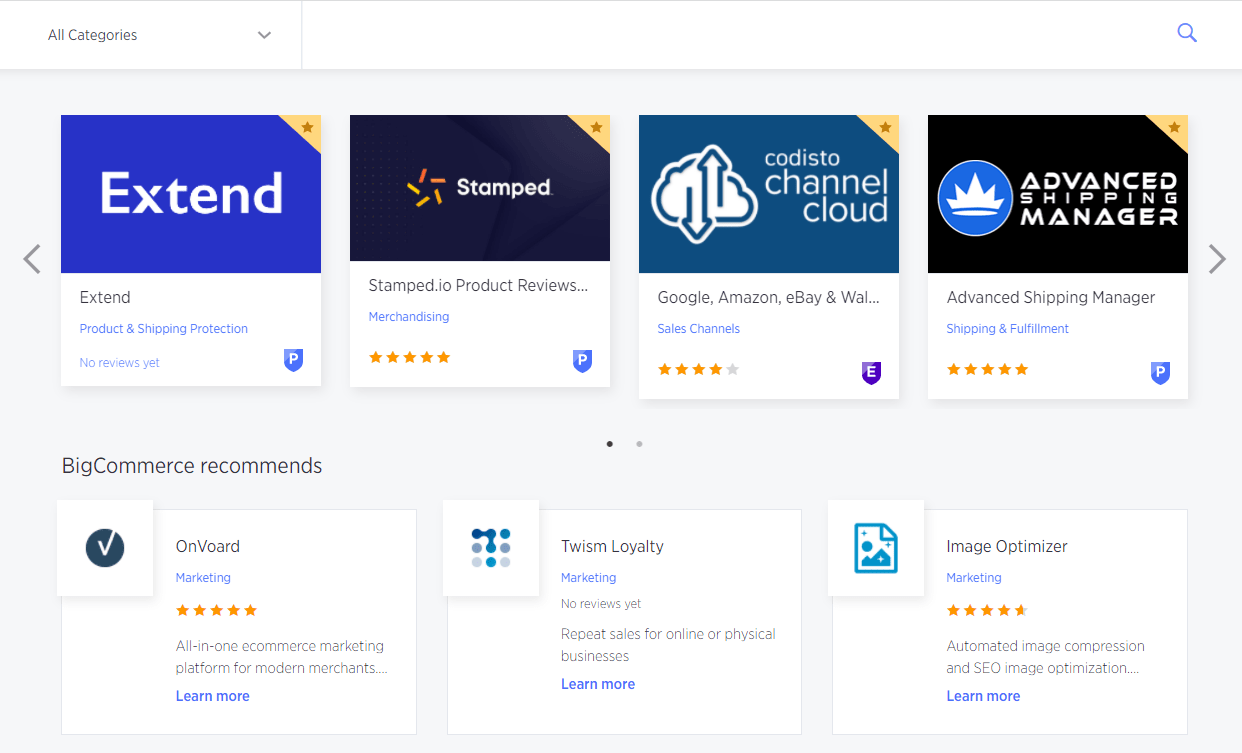Click P badge on Advanced Shipping Manager
The image size is (1242, 753).
pyautogui.click(x=1160, y=373)
